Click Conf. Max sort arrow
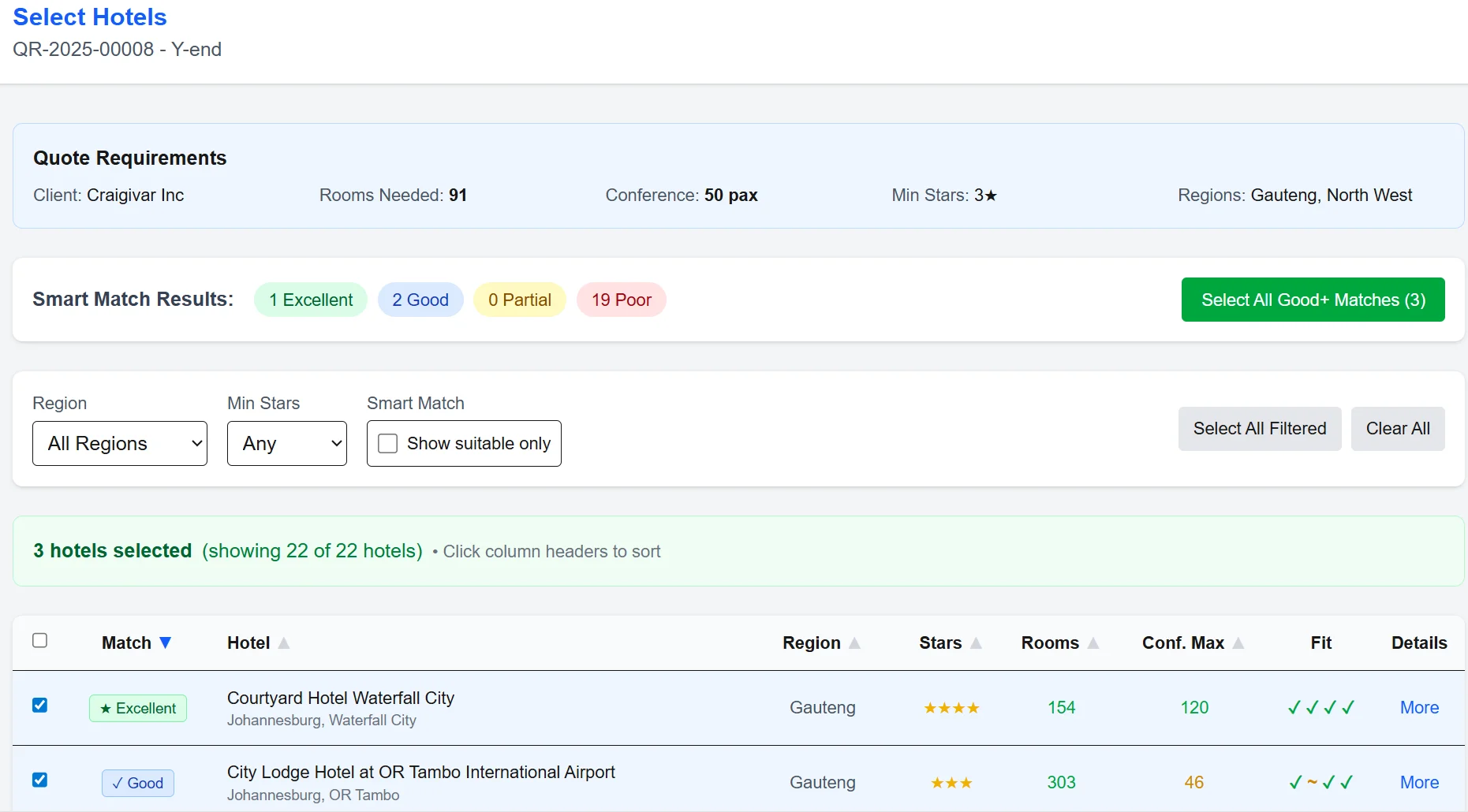Screen dimensions: 1468x812 tap(1238, 643)
